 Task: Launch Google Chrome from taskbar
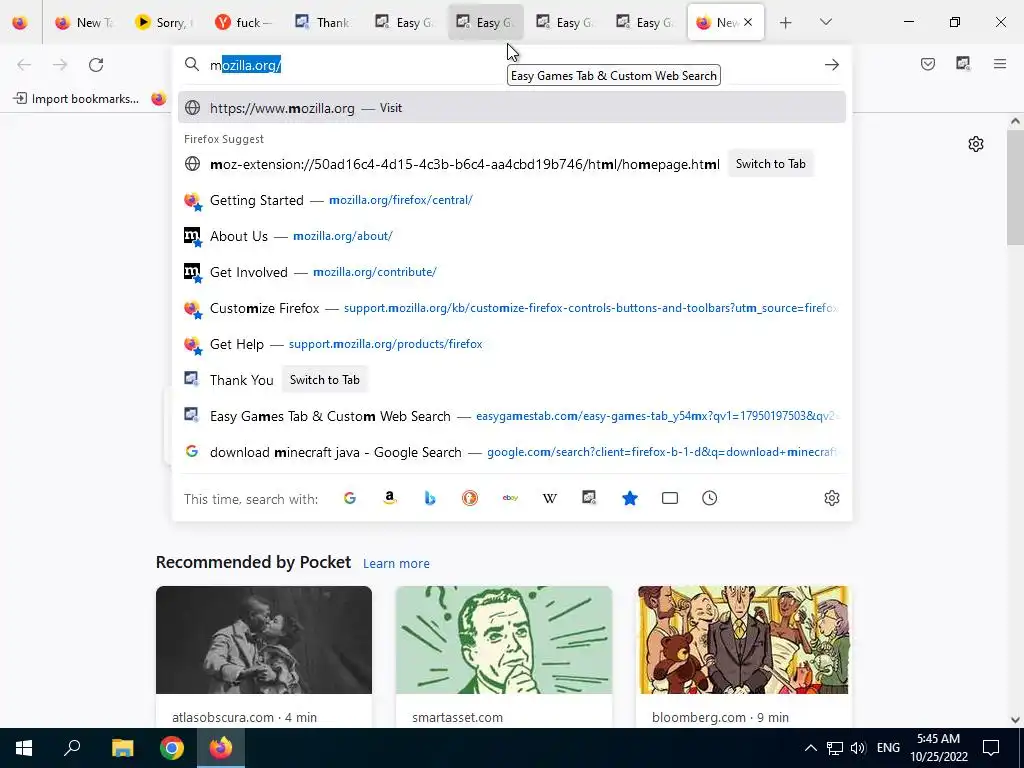172,748
